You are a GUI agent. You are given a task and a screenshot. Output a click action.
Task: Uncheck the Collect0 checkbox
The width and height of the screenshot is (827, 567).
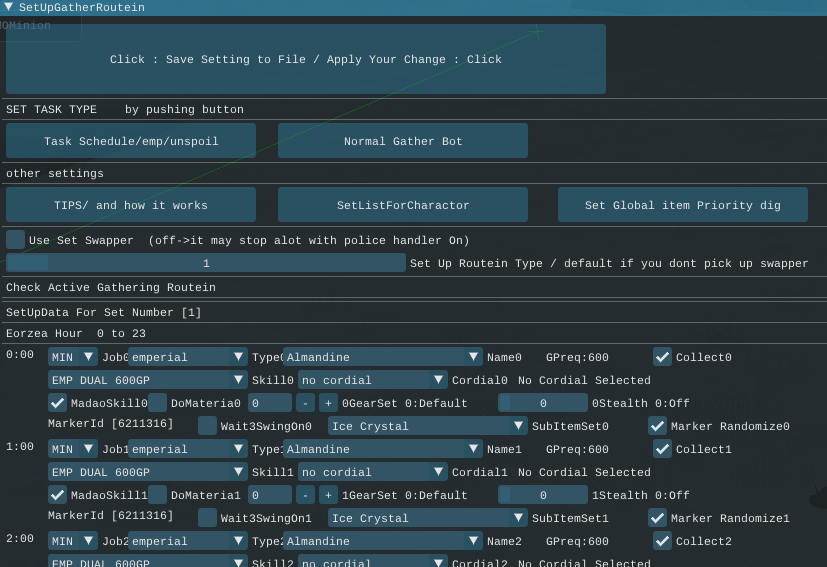click(662, 357)
